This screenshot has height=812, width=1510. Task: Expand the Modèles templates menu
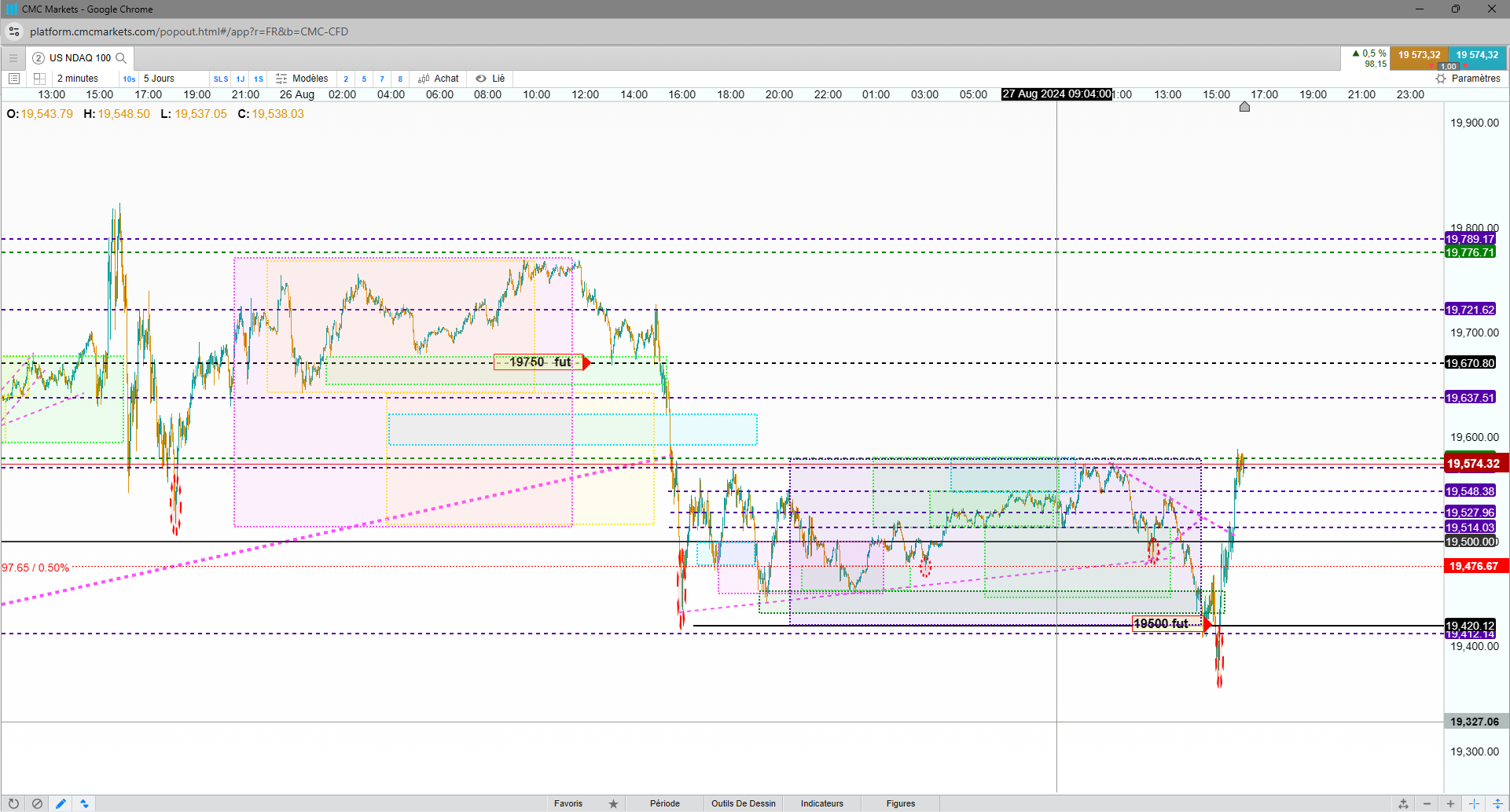302,79
